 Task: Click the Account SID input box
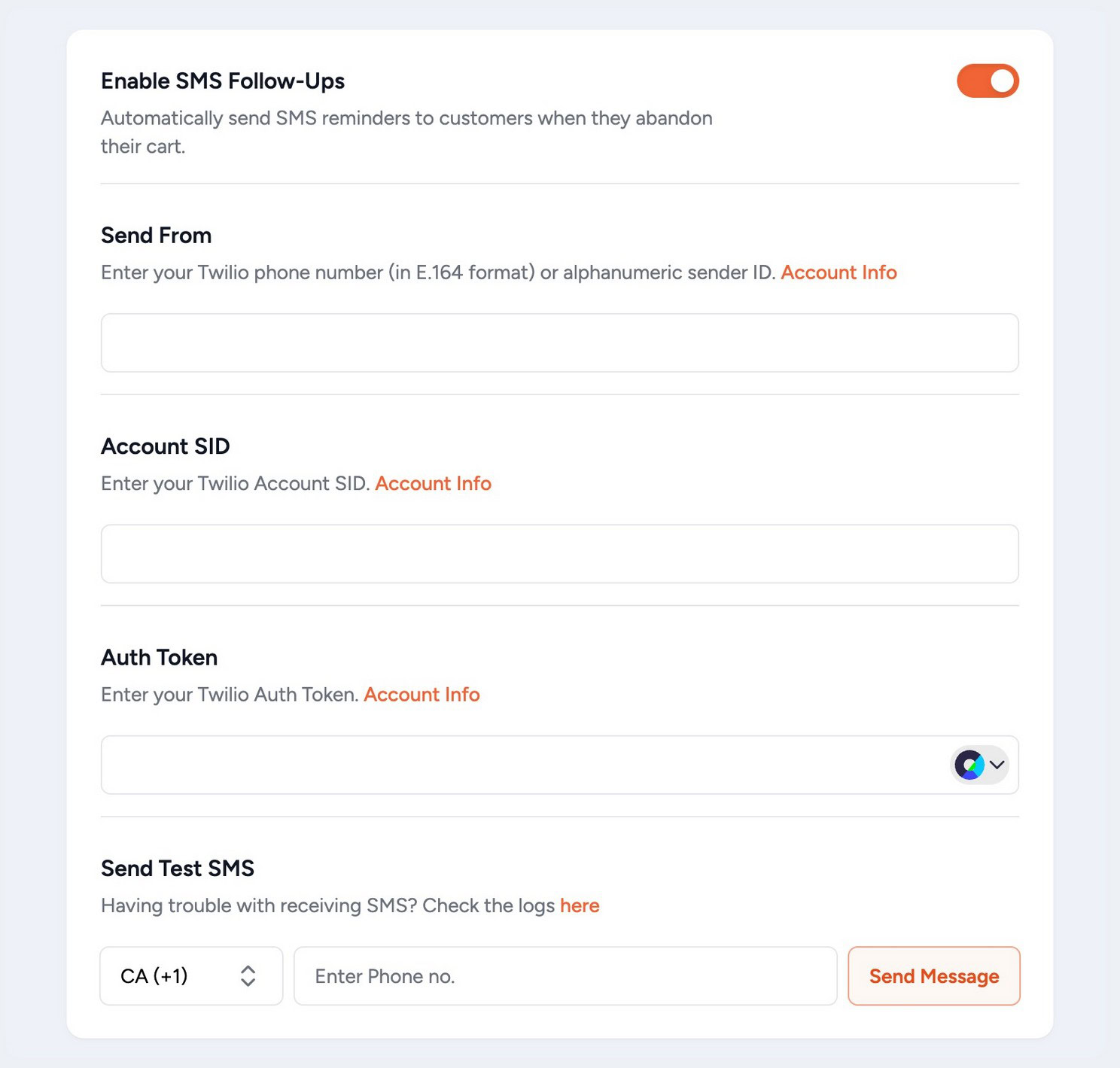pyautogui.click(x=560, y=554)
